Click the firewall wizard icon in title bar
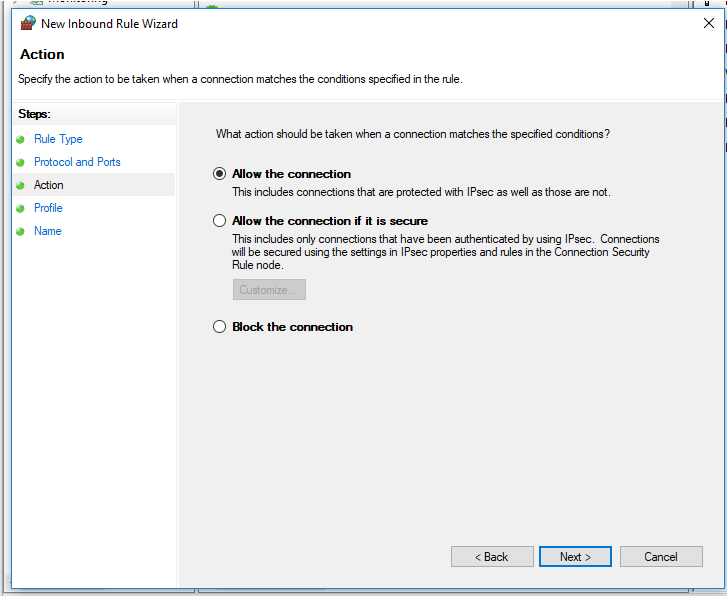The height and width of the screenshot is (596, 728). [28, 23]
